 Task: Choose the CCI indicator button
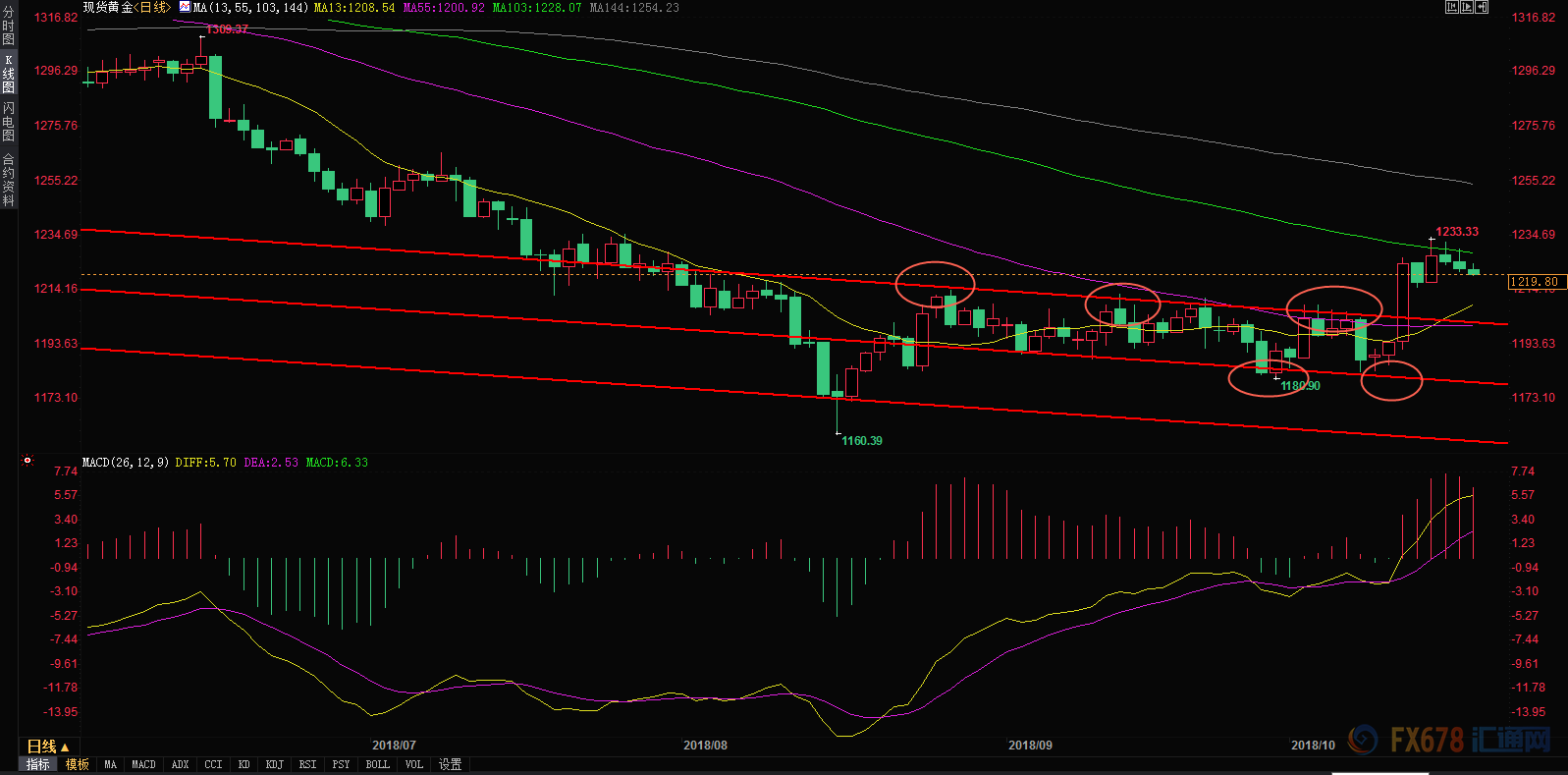point(214,764)
